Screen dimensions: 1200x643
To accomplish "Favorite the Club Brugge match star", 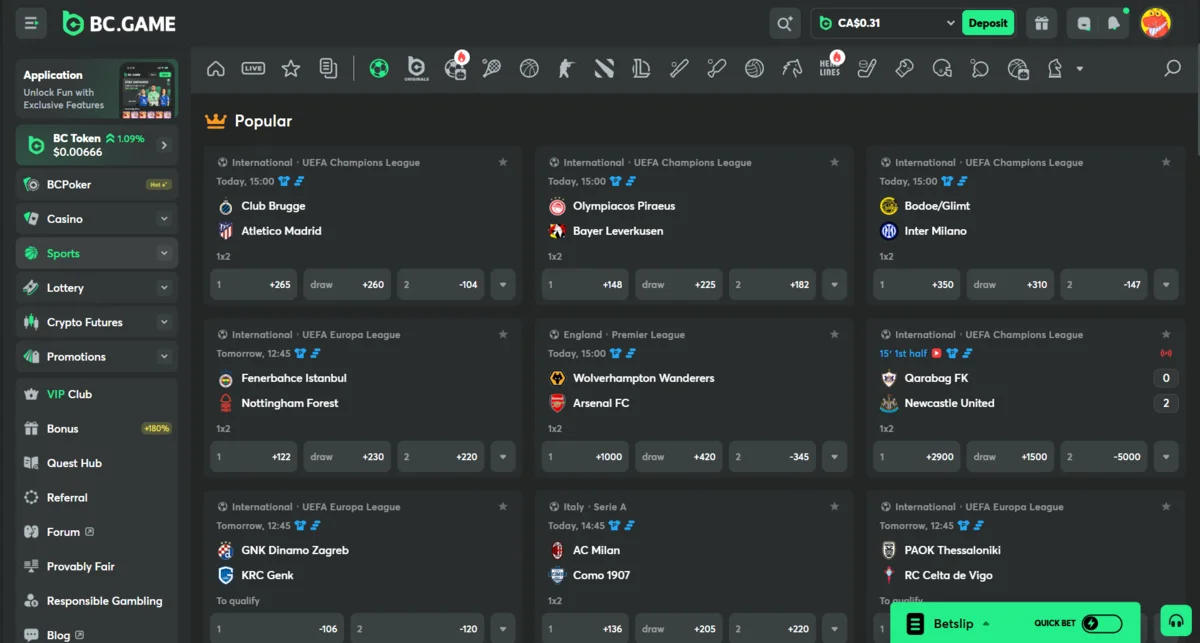I will (x=503, y=162).
